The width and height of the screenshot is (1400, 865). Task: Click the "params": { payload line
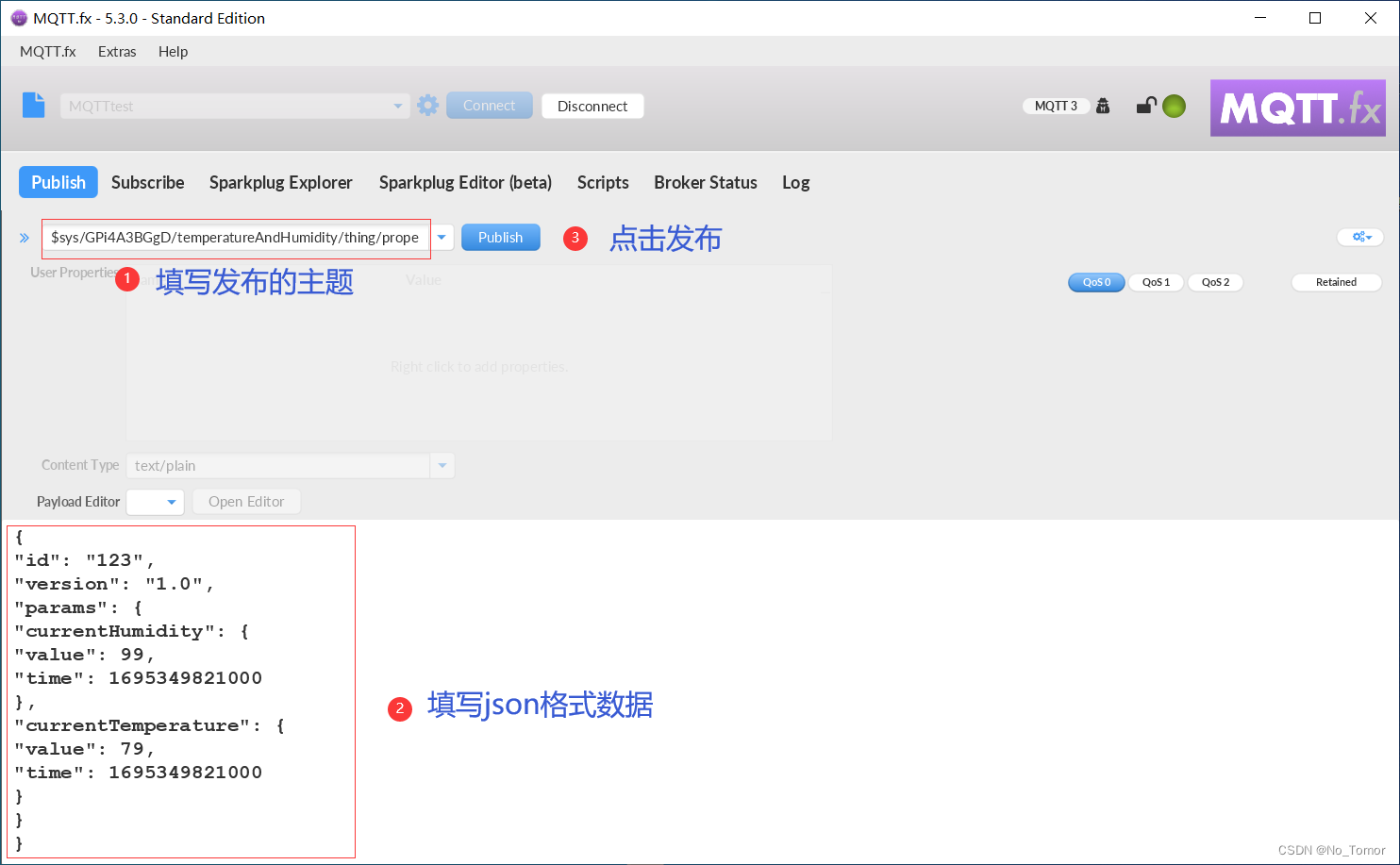[78, 607]
